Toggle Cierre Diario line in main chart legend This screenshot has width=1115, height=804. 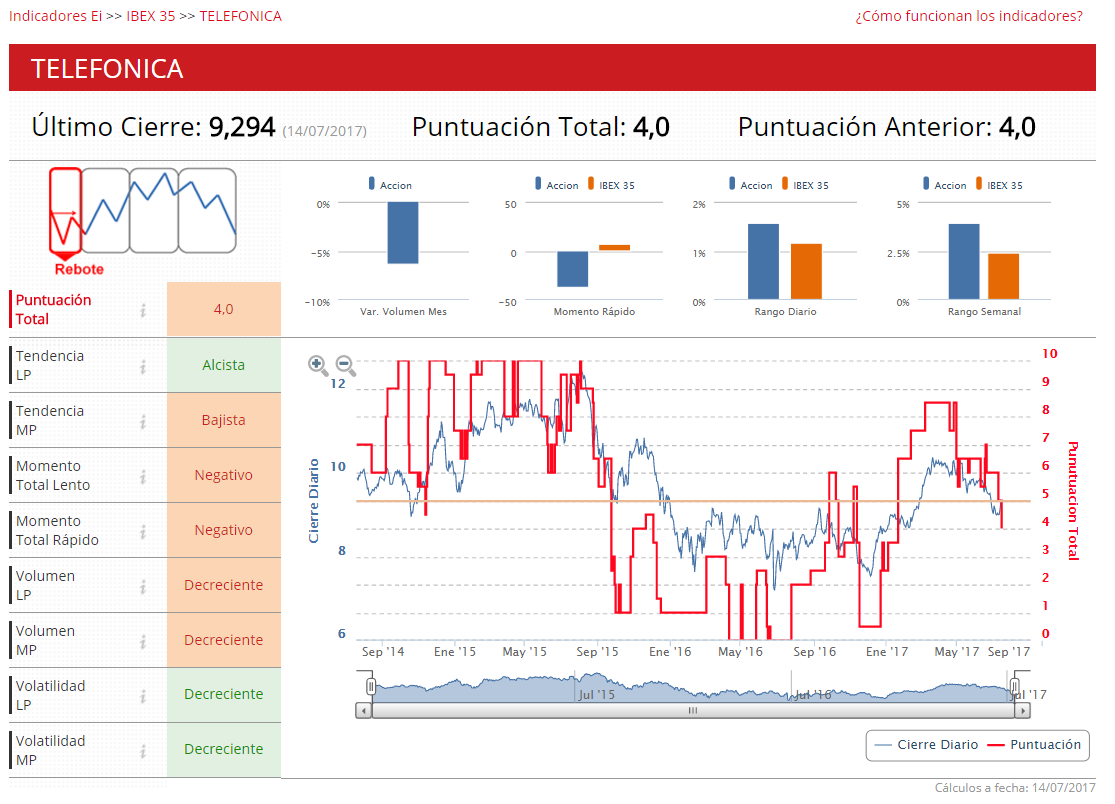click(x=927, y=744)
